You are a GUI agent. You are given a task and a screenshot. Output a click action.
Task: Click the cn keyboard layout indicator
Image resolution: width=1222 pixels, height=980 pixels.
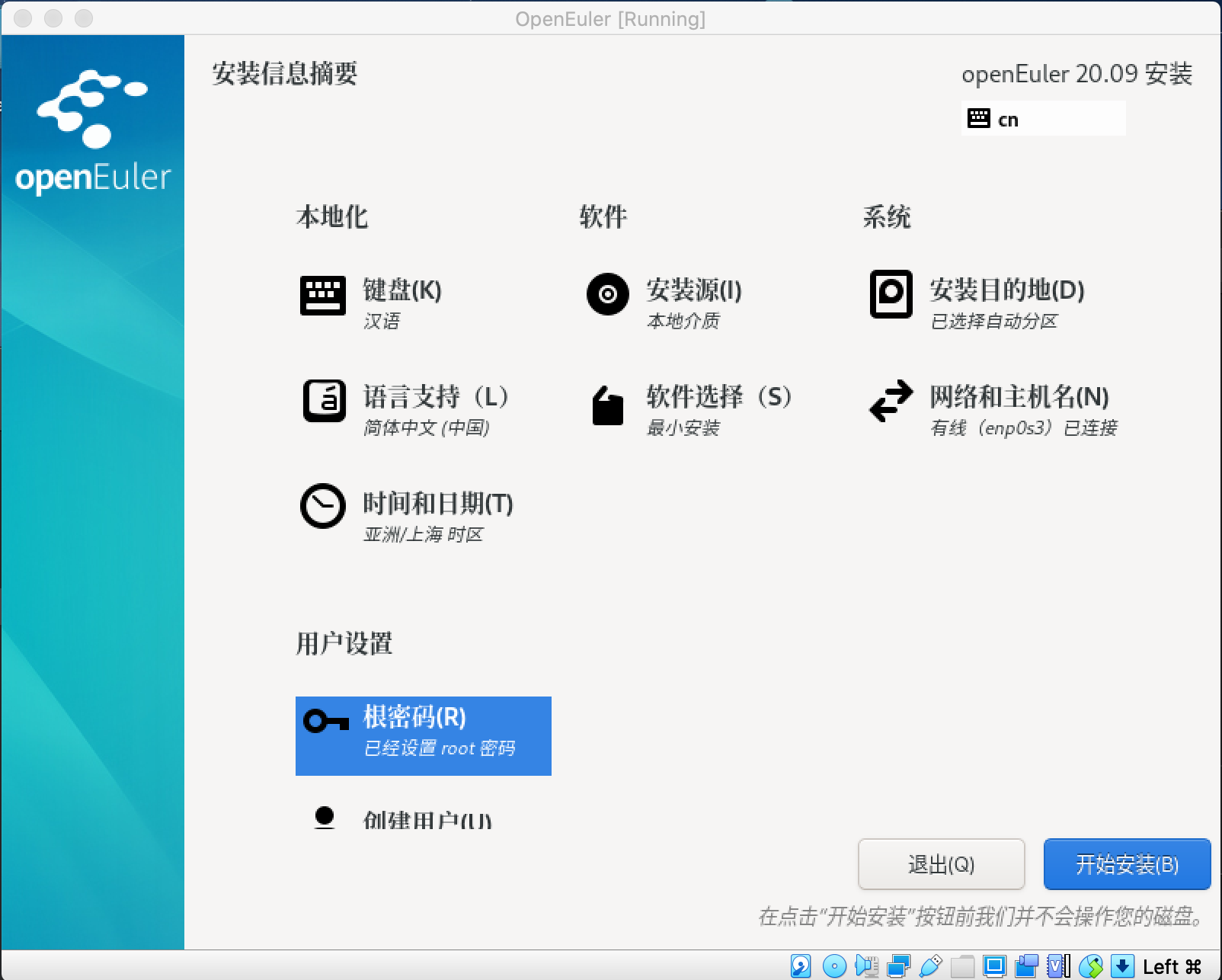coord(1043,118)
